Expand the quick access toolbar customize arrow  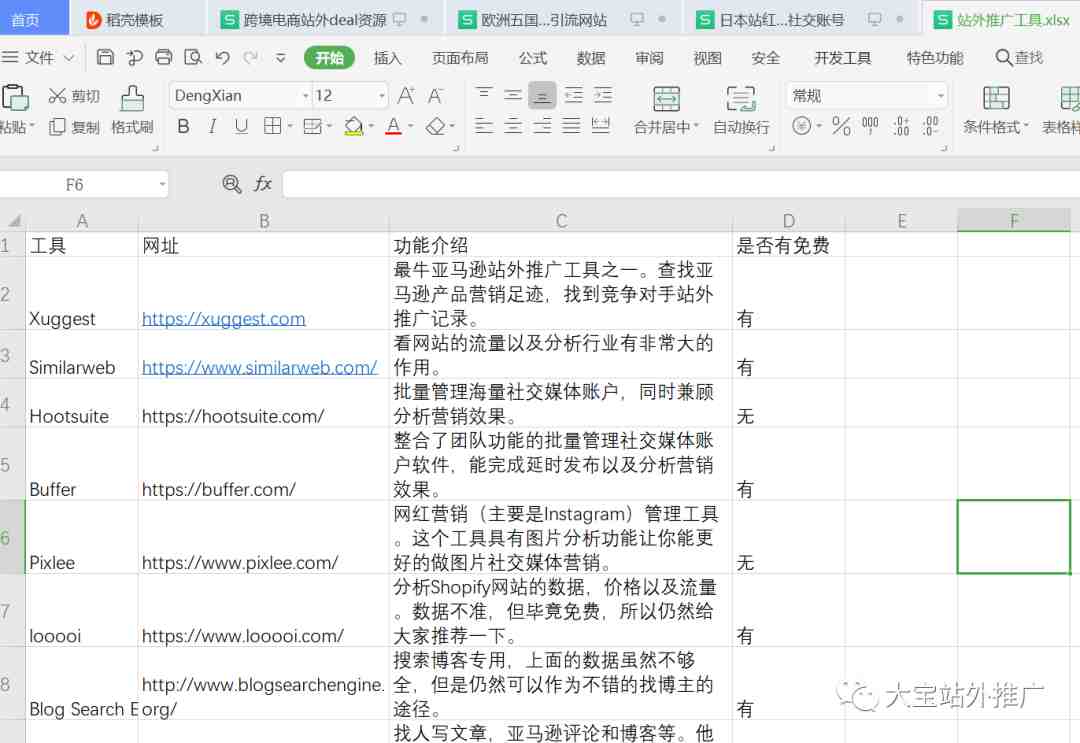pos(280,58)
